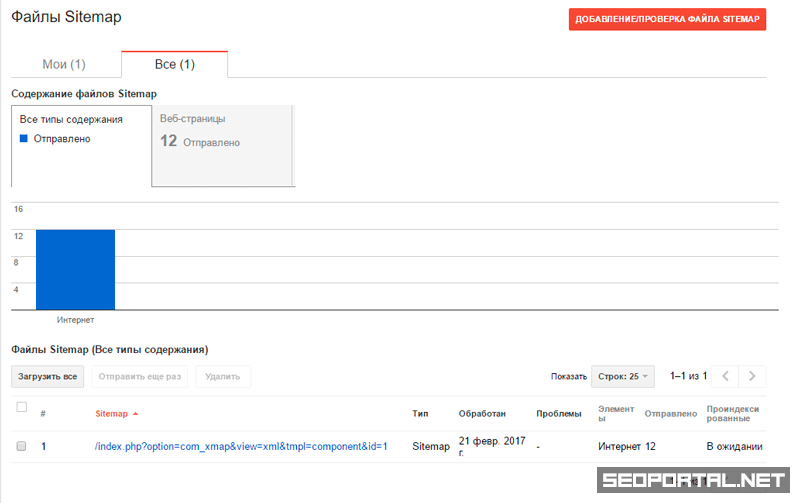The image size is (800, 503).
Task: Switch to the Мои (1) tab
Action: 64,64
